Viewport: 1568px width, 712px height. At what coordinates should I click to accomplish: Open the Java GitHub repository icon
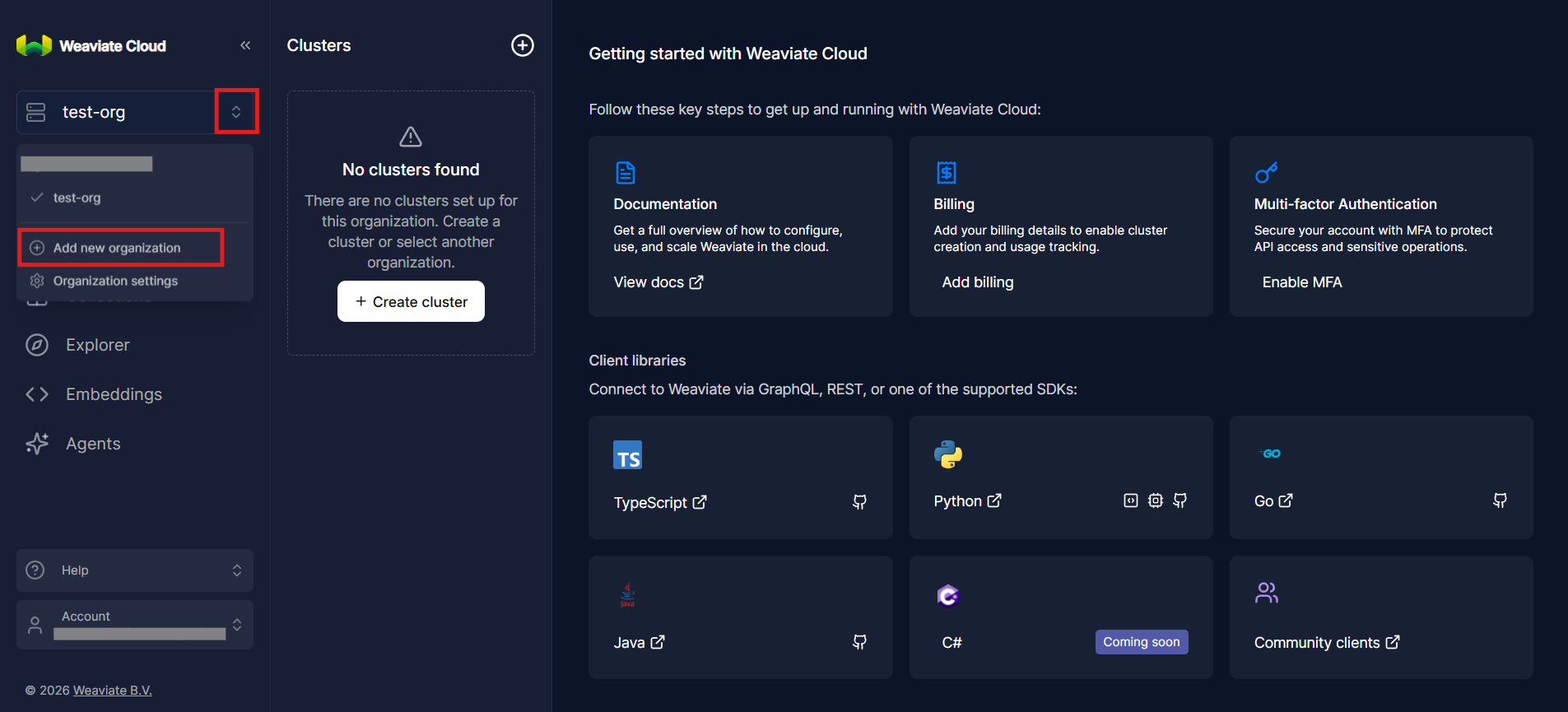point(859,642)
